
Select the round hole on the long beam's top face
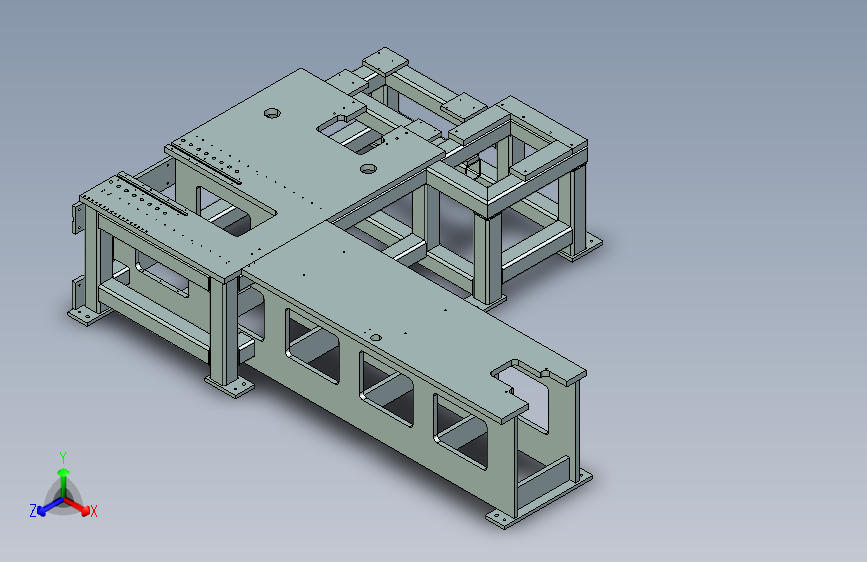[375, 337]
